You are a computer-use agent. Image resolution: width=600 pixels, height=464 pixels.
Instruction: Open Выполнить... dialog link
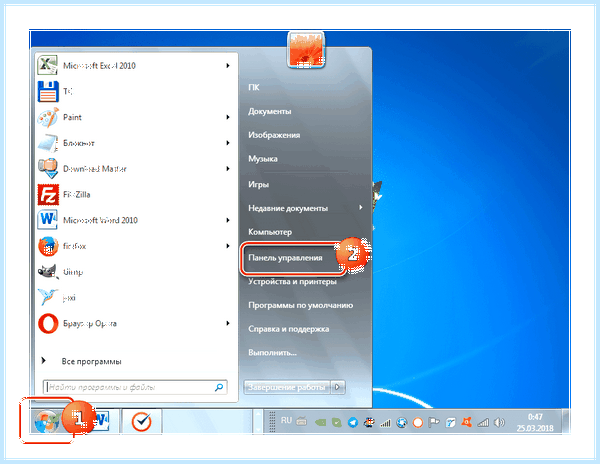pos(272,352)
